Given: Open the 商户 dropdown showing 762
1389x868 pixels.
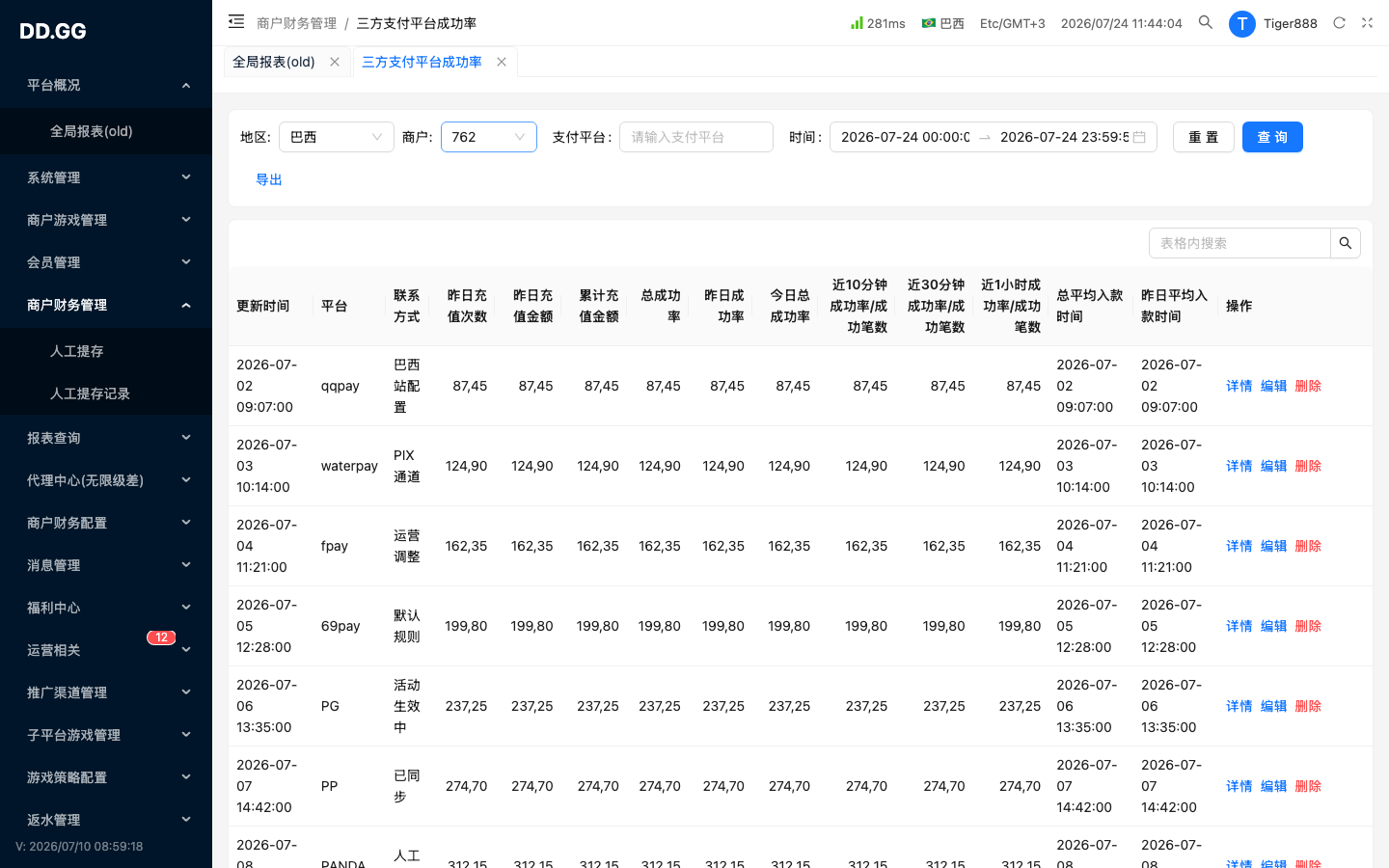Looking at the screenshot, I should 489,137.
